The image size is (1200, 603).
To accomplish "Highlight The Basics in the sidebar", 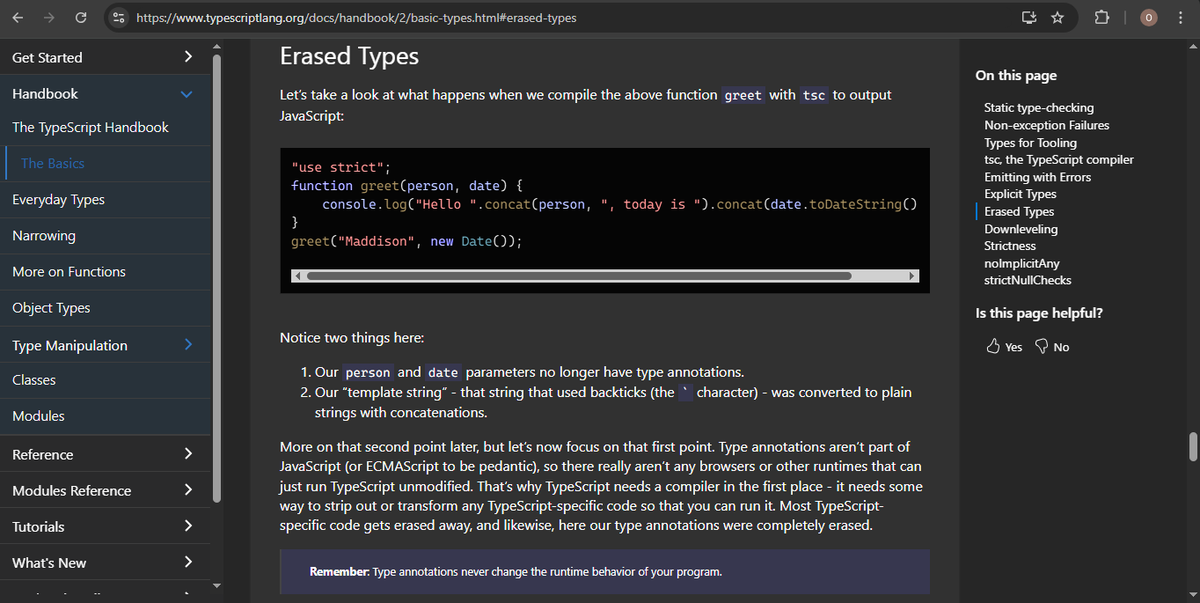I will tap(51, 163).
